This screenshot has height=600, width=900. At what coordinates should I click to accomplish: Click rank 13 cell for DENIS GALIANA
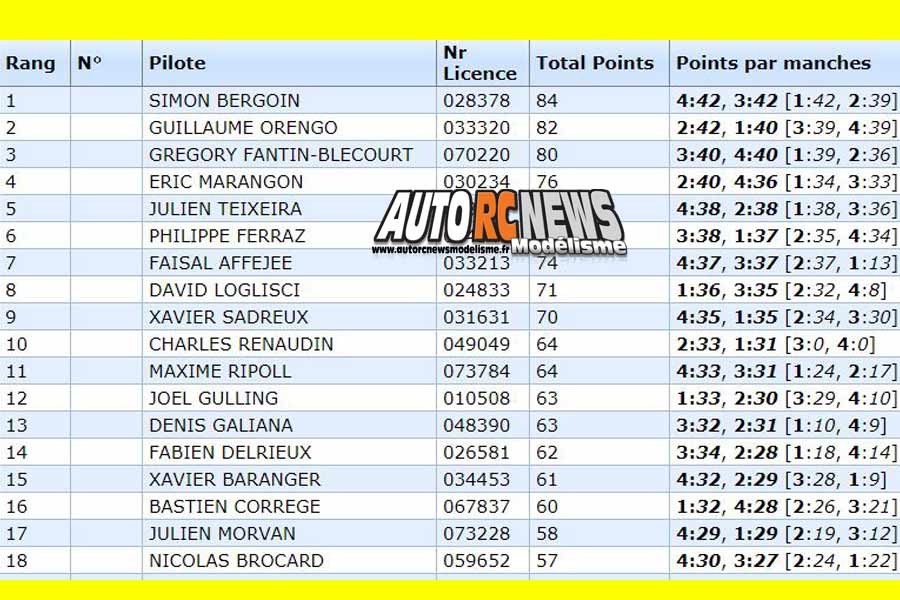(x=17, y=425)
